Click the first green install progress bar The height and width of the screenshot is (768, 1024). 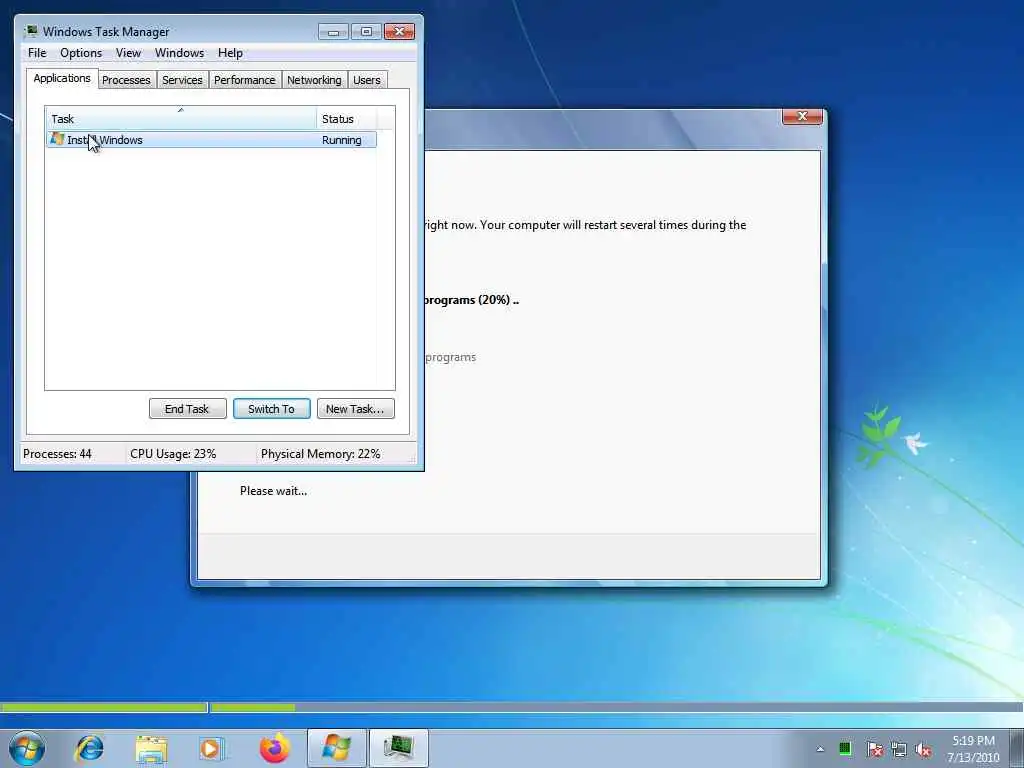click(104, 707)
